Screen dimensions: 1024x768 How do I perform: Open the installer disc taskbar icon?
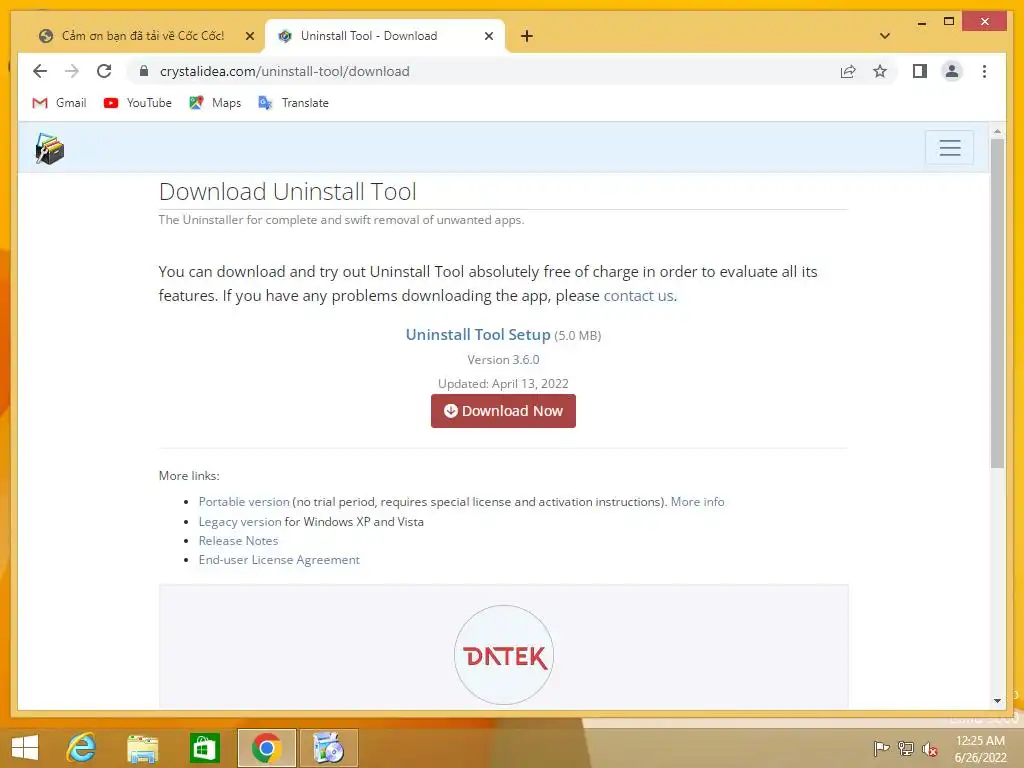click(x=328, y=747)
